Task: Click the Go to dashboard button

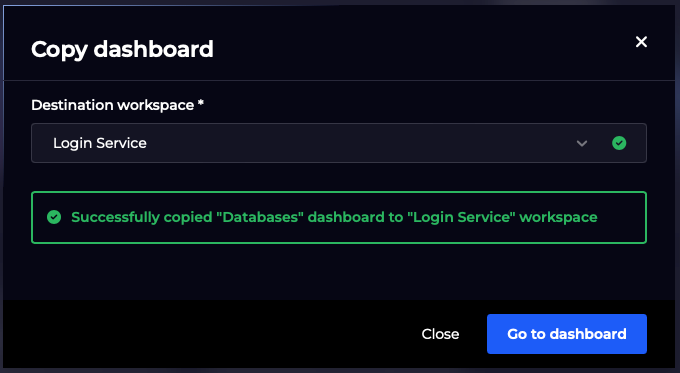Action: click(x=567, y=334)
